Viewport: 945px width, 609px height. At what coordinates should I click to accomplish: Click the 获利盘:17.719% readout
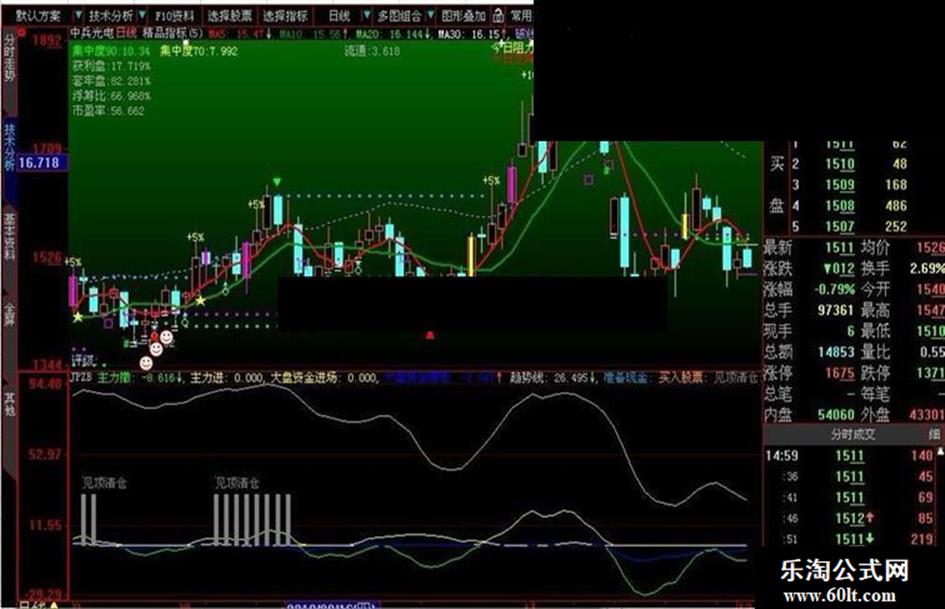111,66
